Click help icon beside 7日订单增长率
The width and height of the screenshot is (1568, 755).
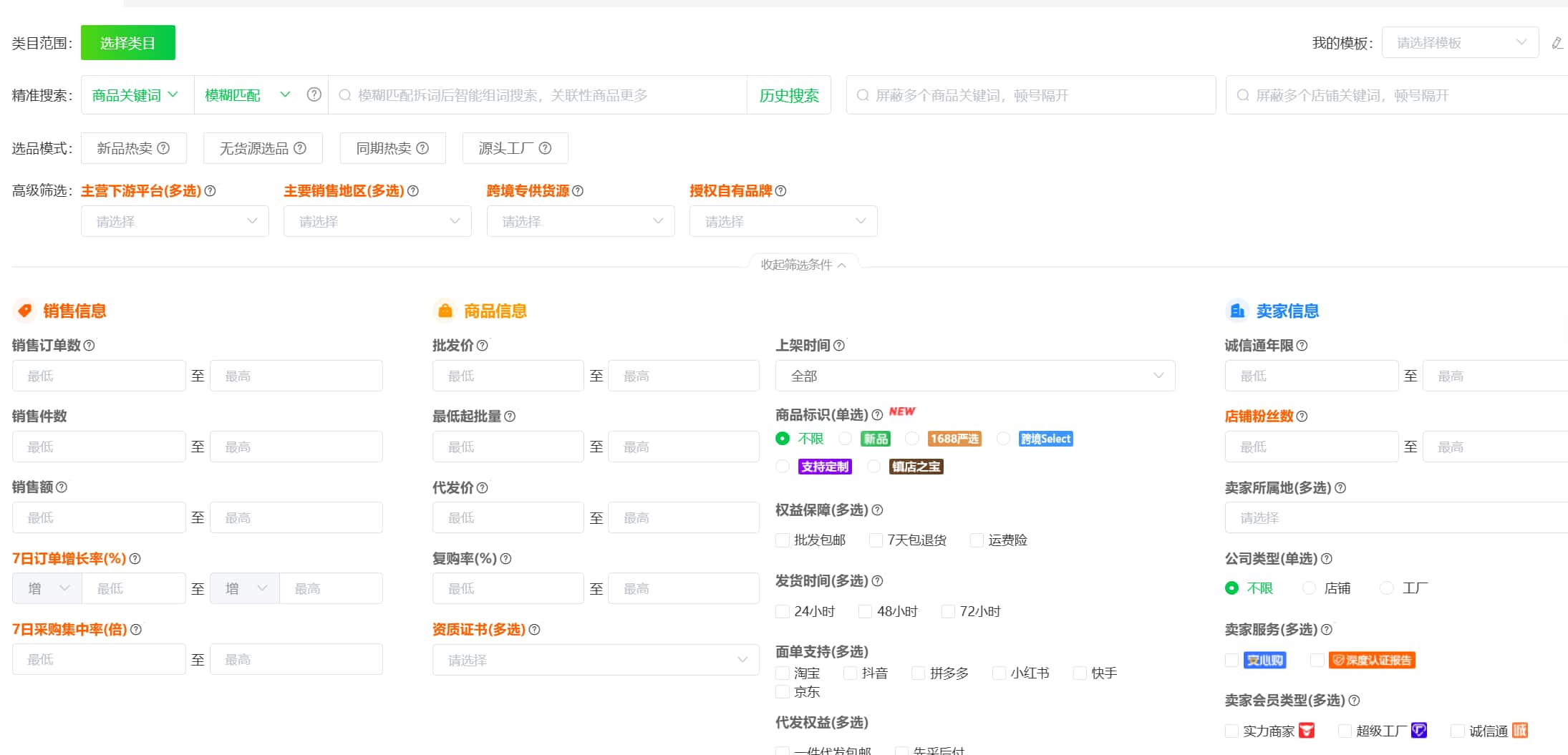pos(135,559)
